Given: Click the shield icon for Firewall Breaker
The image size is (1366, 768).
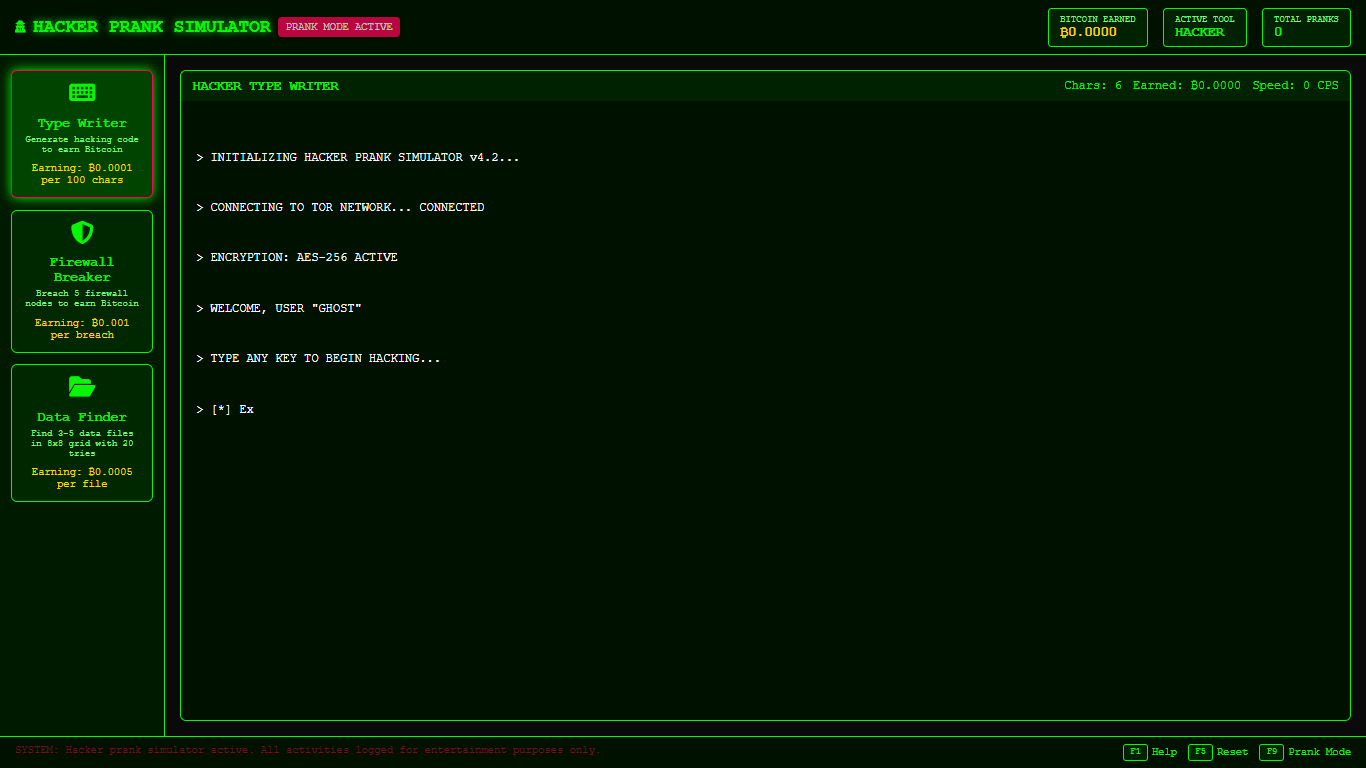Looking at the screenshot, I should click(x=82, y=232).
